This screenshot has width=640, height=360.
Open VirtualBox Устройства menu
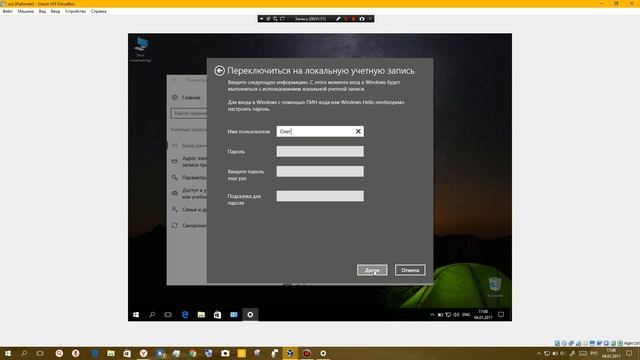pos(75,11)
